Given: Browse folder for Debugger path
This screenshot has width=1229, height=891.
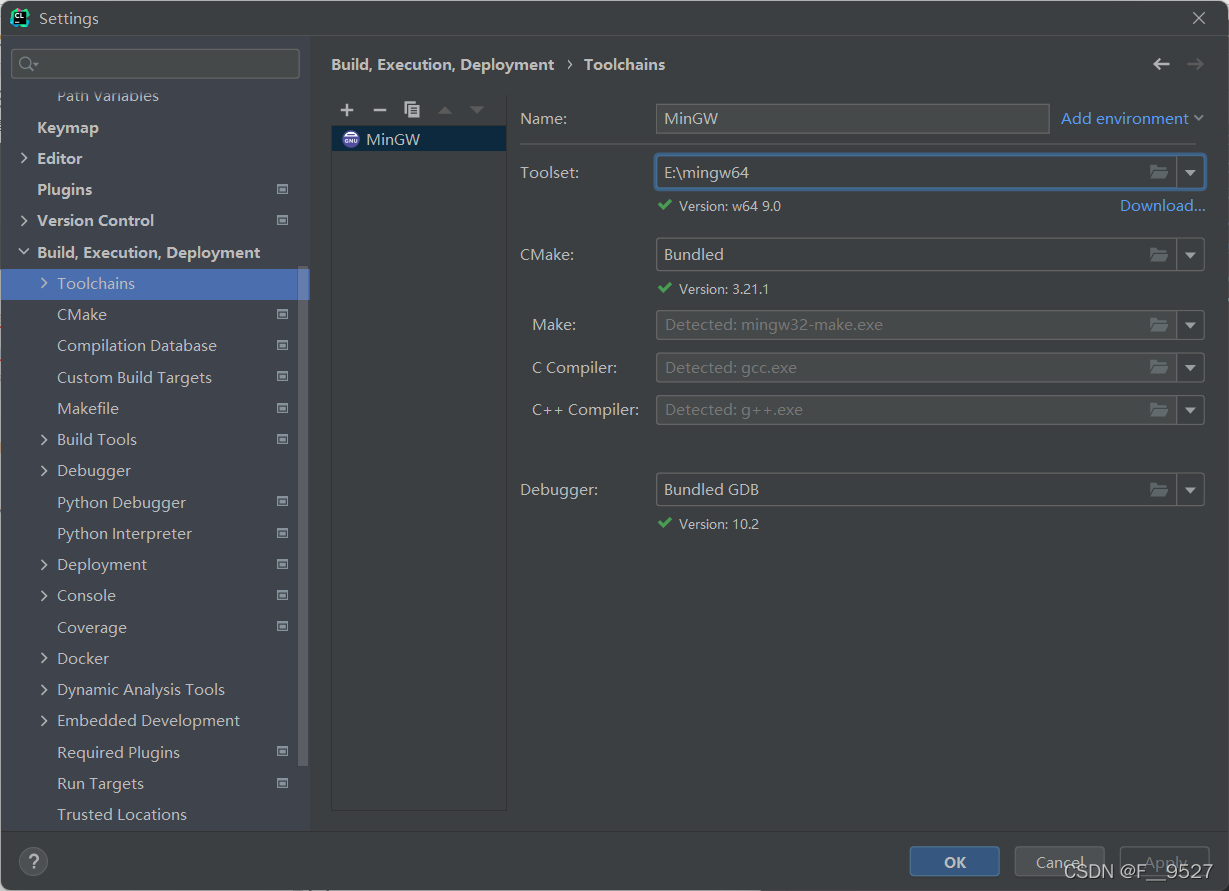Looking at the screenshot, I should tap(1159, 490).
